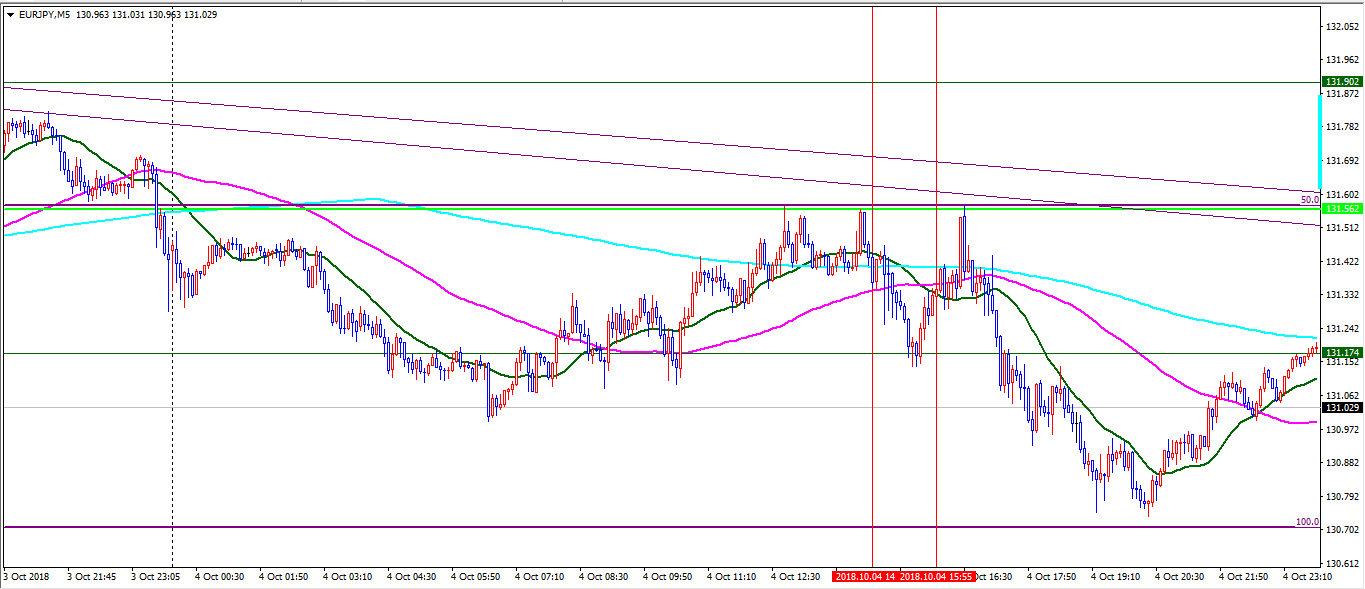Click the red 2018.10.04 15:55 time label
The width and height of the screenshot is (1365, 589).
tap(935, 577)
